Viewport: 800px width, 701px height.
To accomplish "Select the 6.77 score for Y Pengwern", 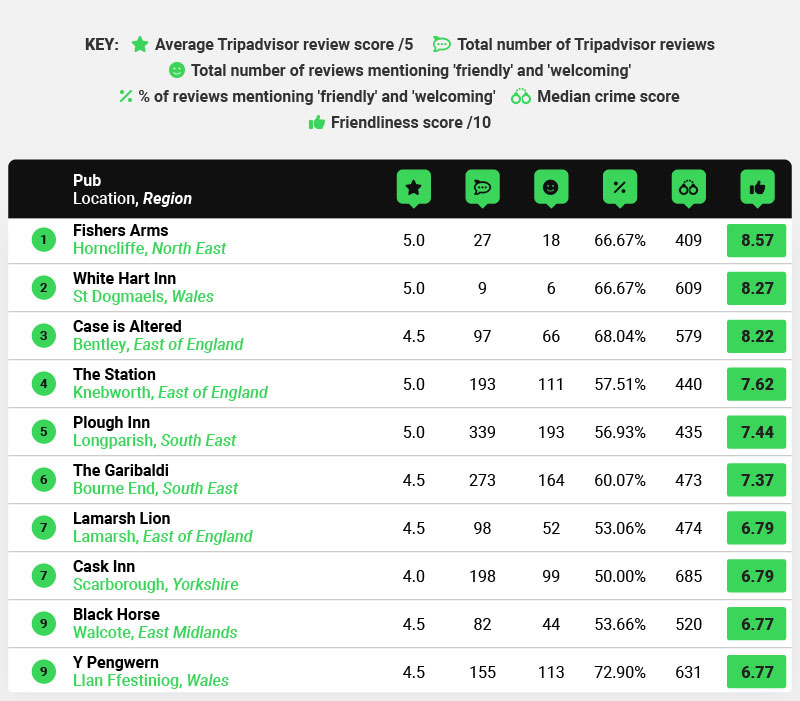I will tap(756, 672).
